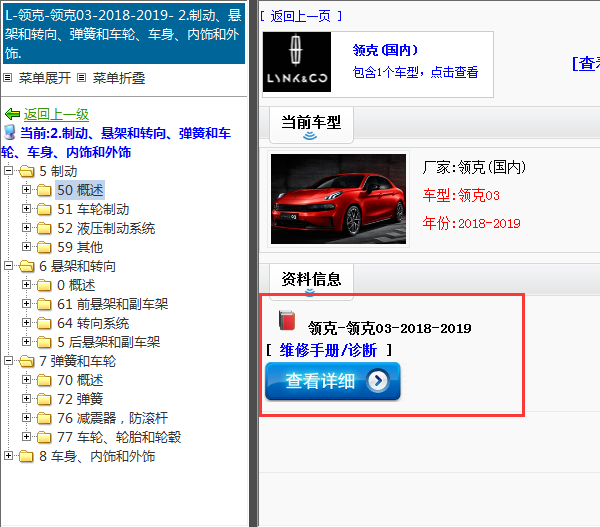This screenshot has height=527, width=600.
Task: Open the 领克(国内) brand link
Action: [385, 50]
